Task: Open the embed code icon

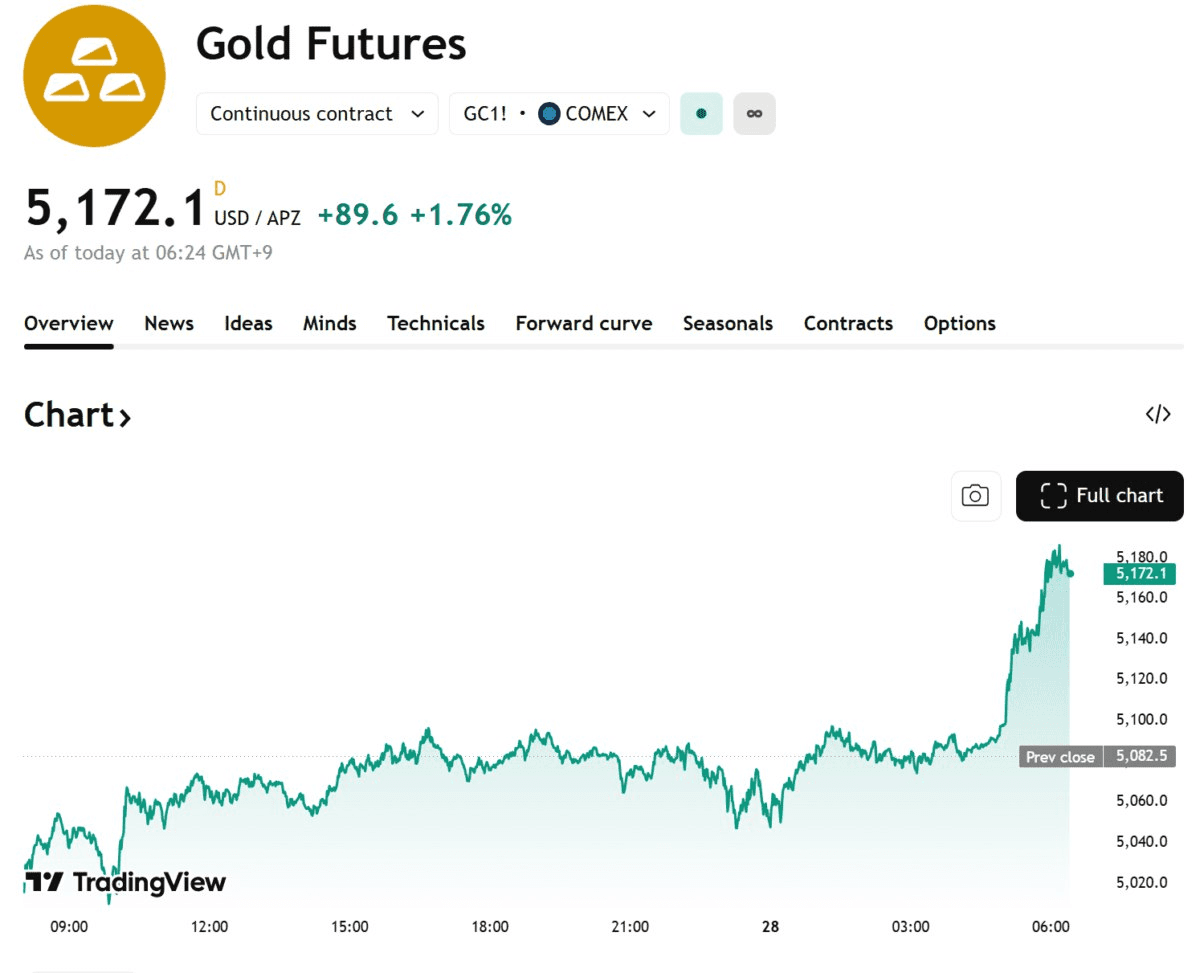Action: pos(1158,415)
